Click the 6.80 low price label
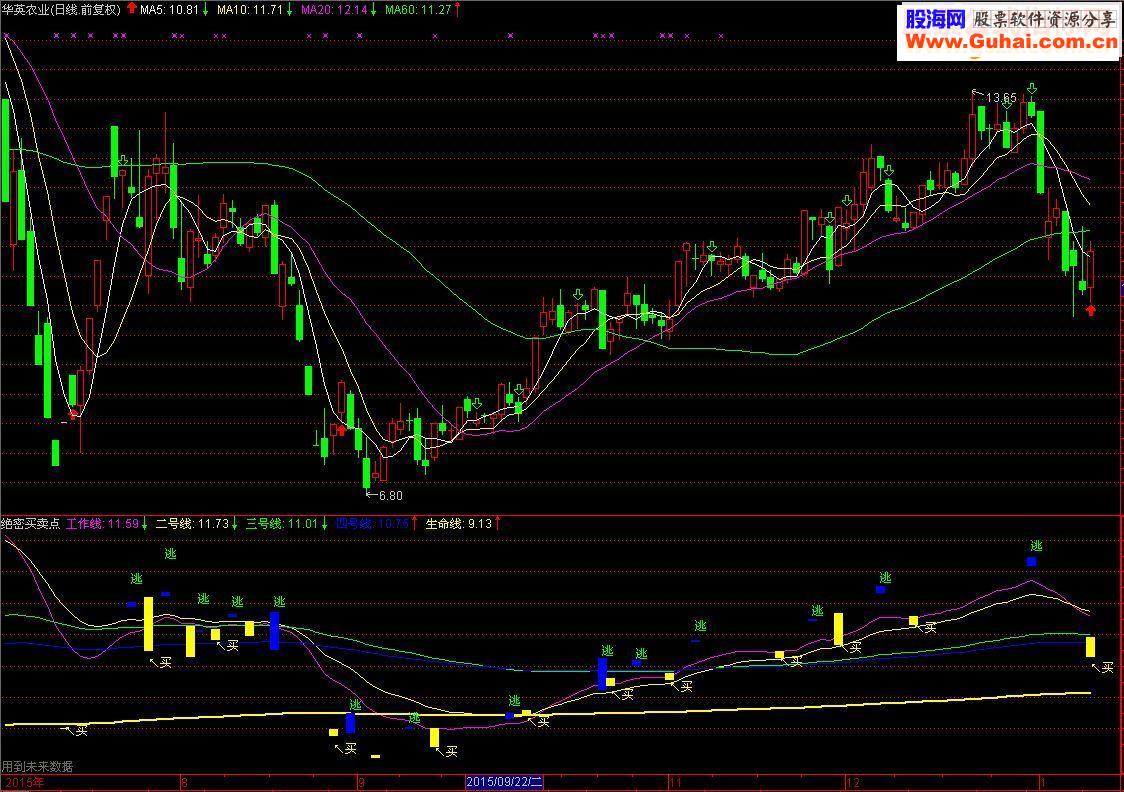 391,495
